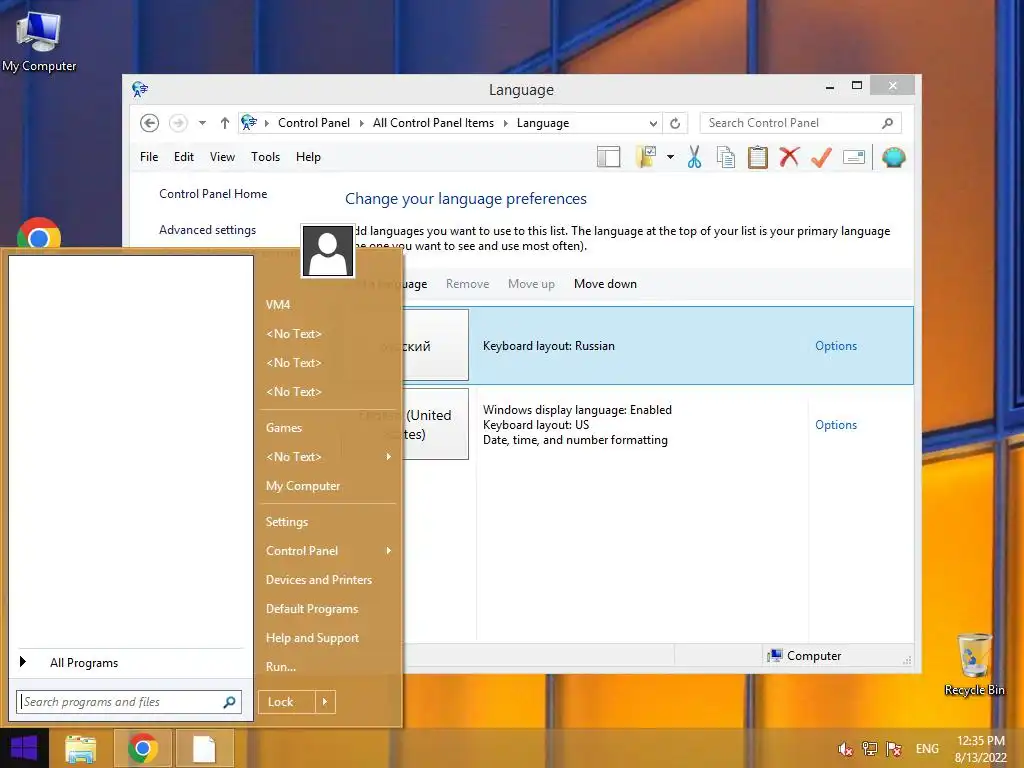Image resolution: width=1024 pixels, height=768 pixels.
Task: Click All Control Panel Items breadcrumb
Action: pos(433,123)
